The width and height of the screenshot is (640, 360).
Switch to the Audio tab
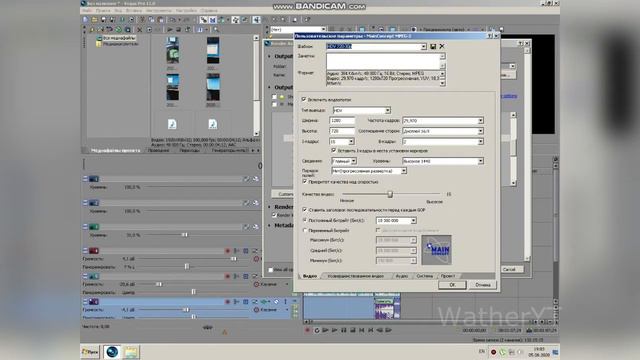[402, 276]
